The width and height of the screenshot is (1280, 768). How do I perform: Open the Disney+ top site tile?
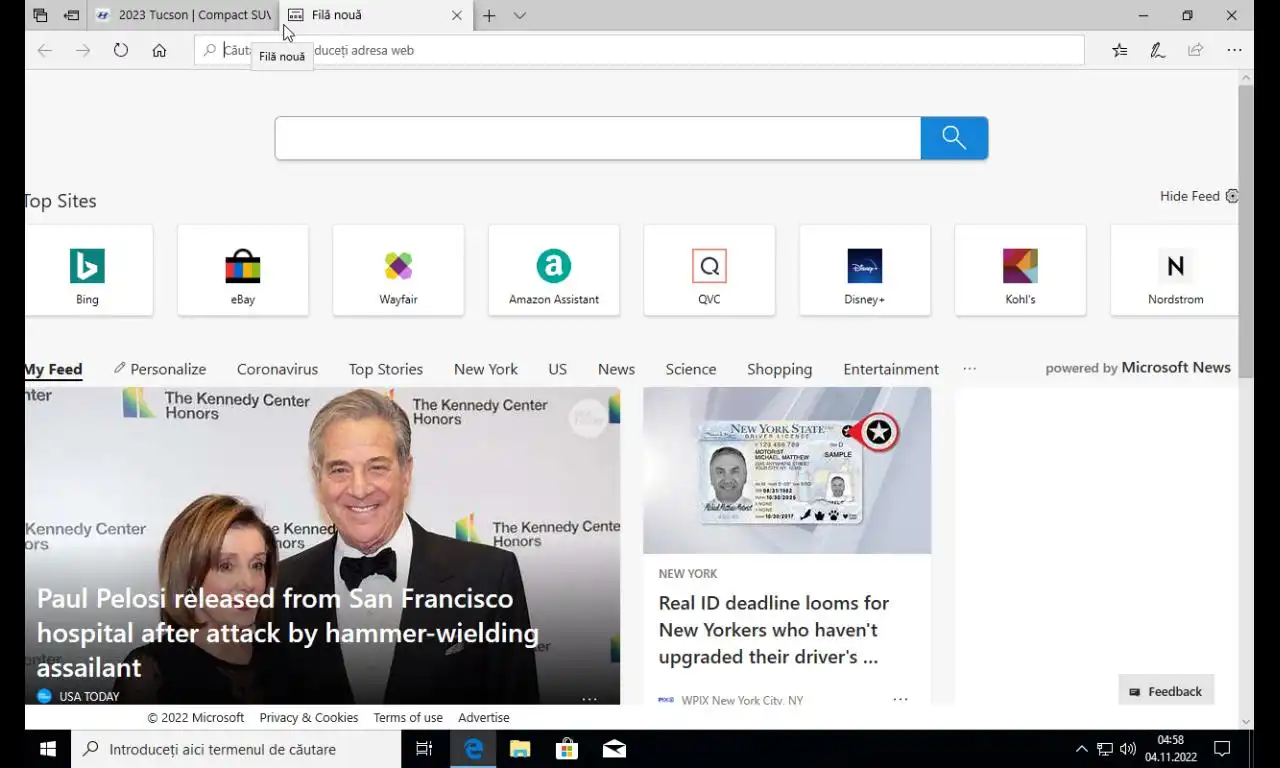[865, 270]
